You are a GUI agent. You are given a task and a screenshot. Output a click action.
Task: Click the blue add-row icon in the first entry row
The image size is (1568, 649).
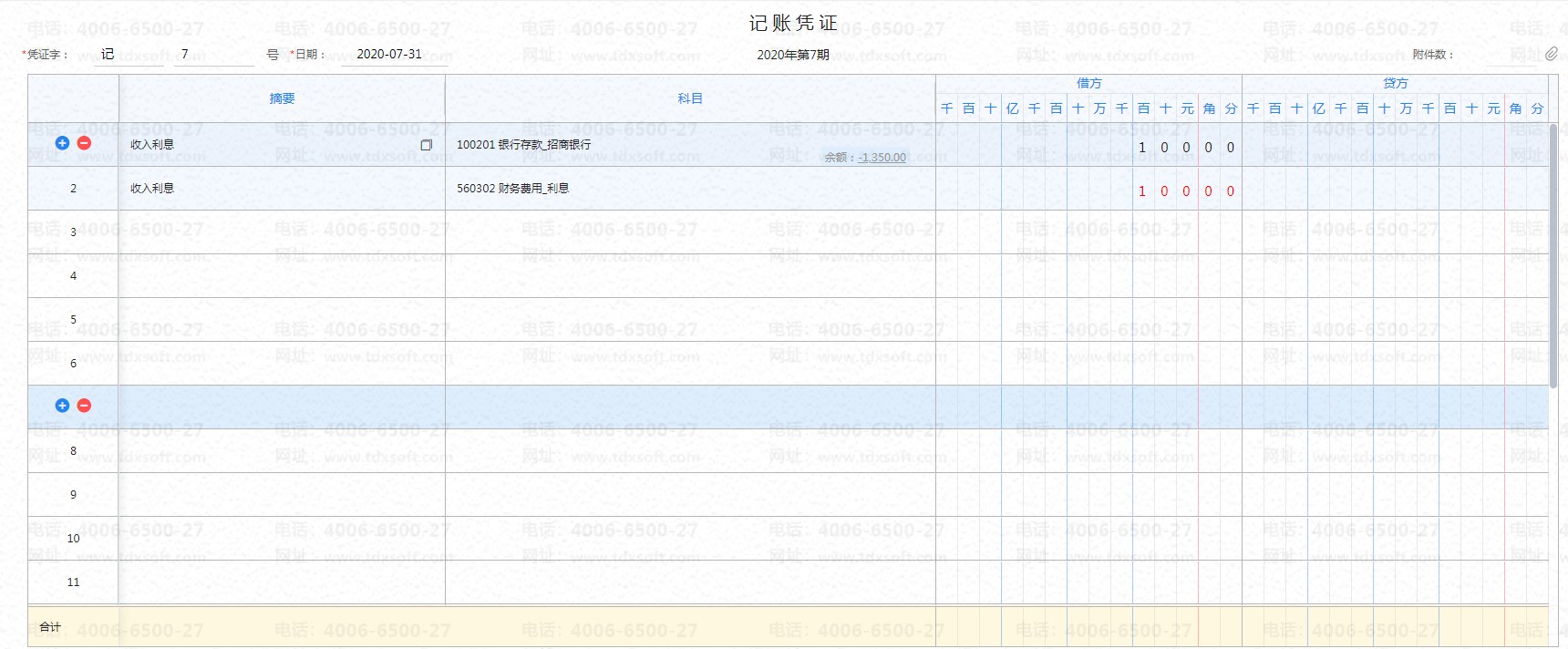coord(62,143)
